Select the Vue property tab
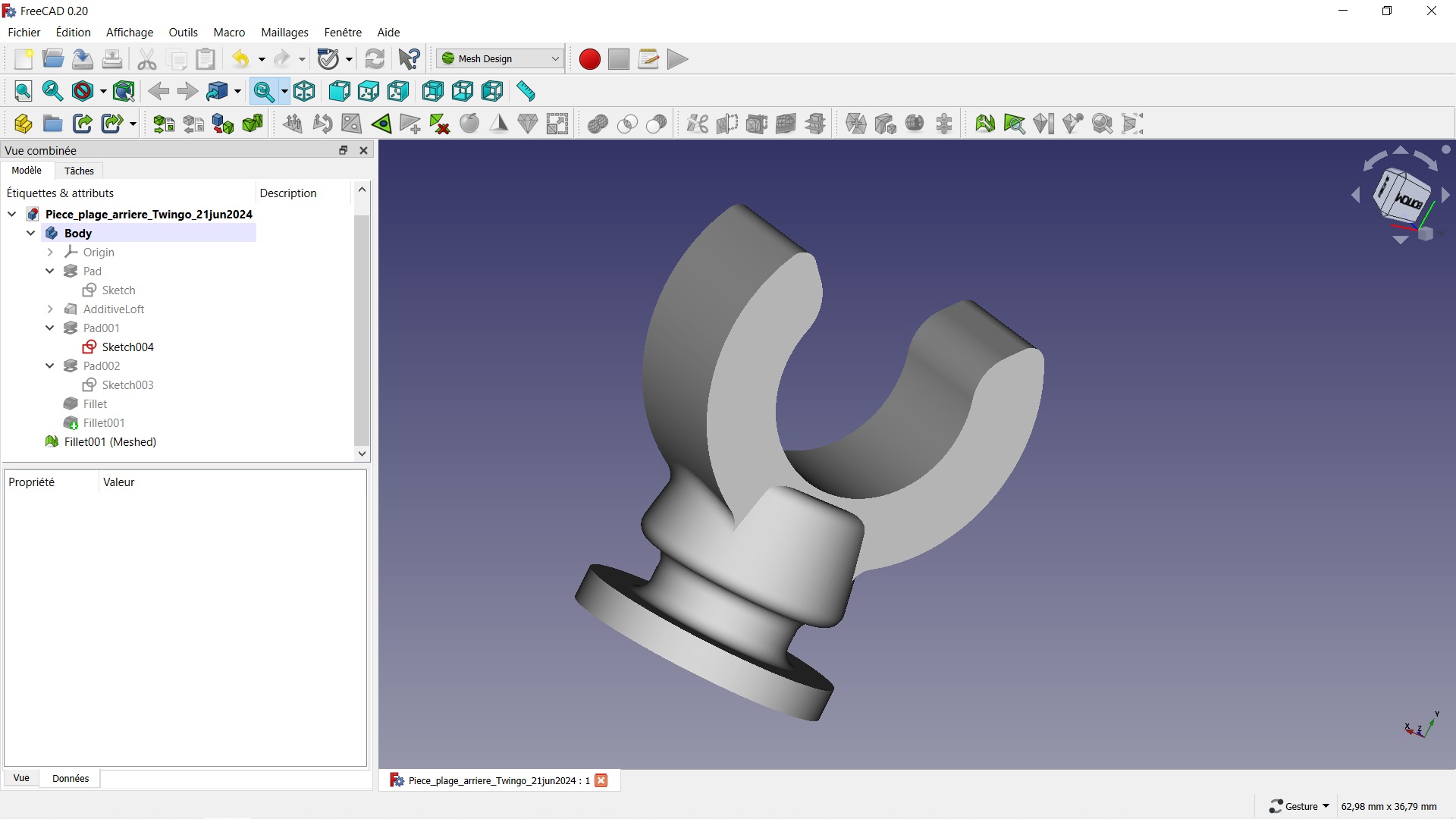 (21, 778)
